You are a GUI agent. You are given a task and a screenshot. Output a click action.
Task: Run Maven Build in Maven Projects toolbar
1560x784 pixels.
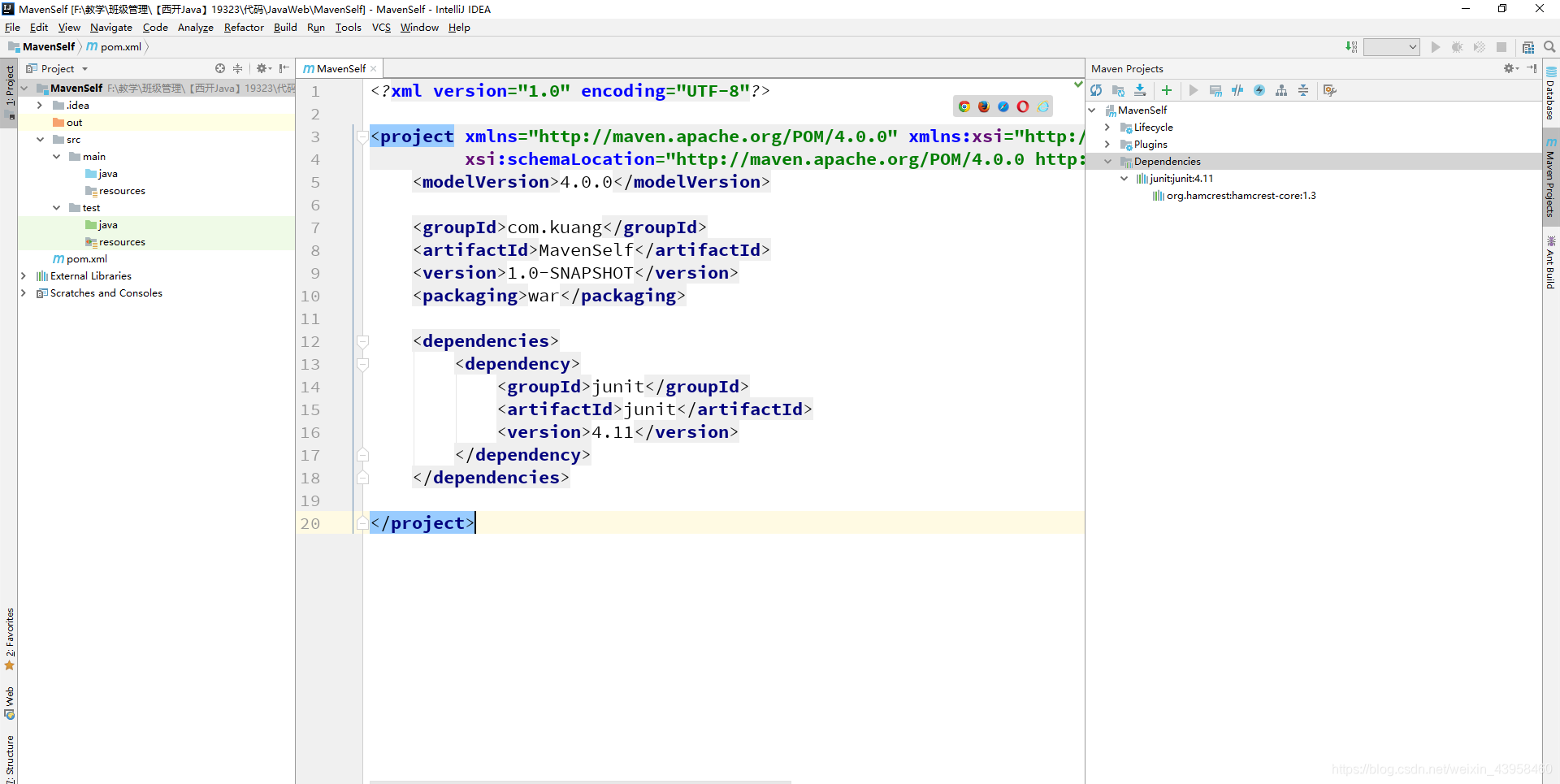pos(1194,90)
